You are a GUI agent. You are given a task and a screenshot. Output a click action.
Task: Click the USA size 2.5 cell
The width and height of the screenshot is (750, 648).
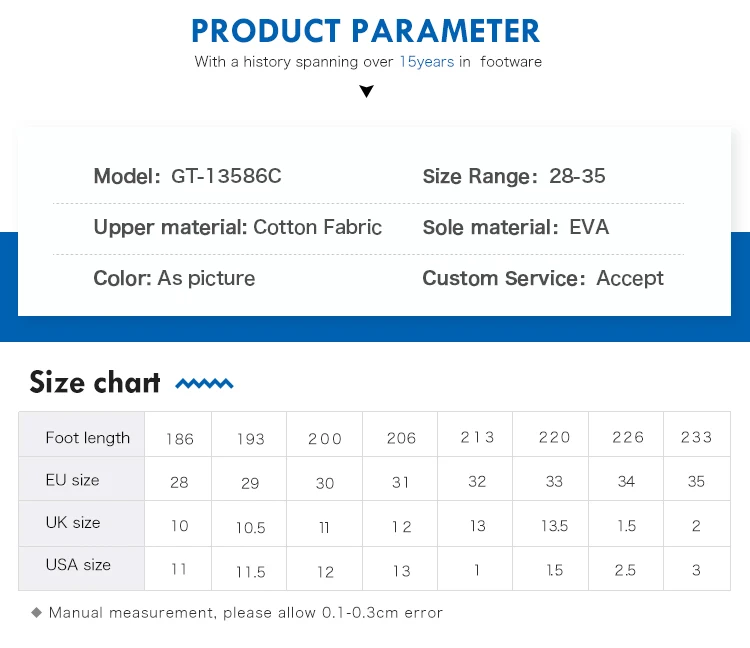(626, 569)
